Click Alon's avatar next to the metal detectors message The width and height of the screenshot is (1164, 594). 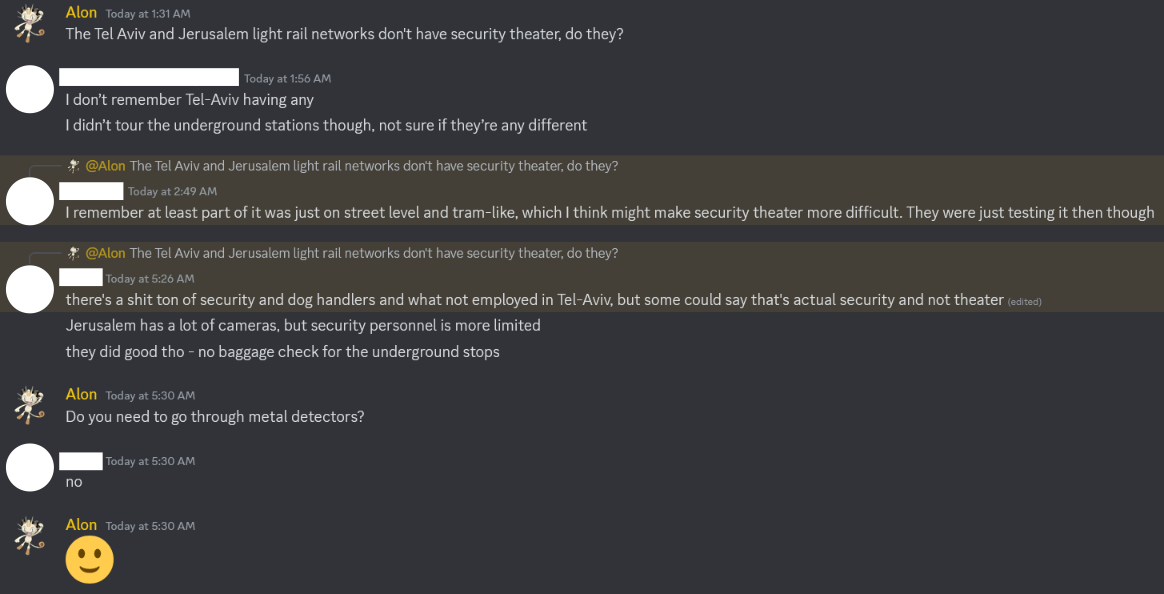29,406
